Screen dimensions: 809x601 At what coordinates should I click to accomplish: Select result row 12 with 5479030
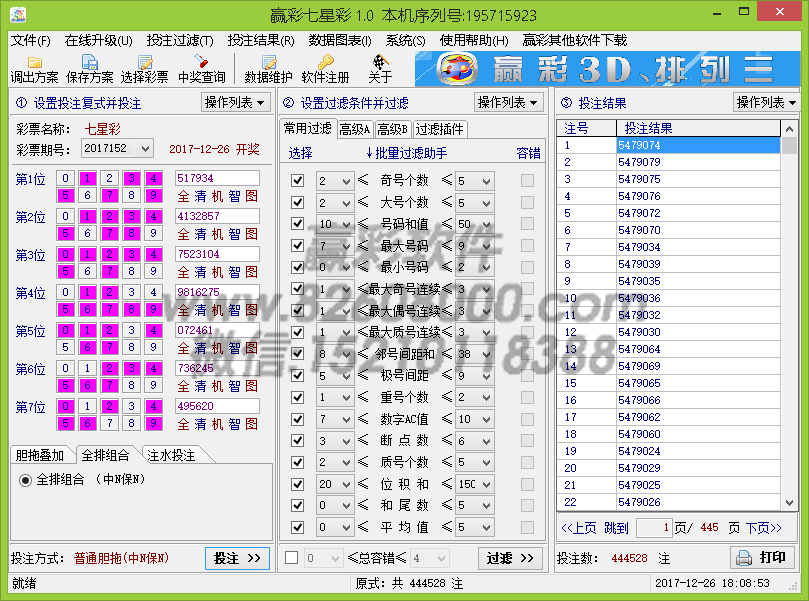669,332
